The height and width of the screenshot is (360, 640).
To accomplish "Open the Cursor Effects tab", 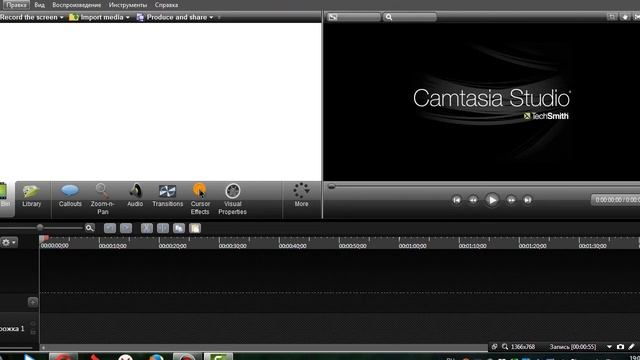I will click(x=200, y=199).
